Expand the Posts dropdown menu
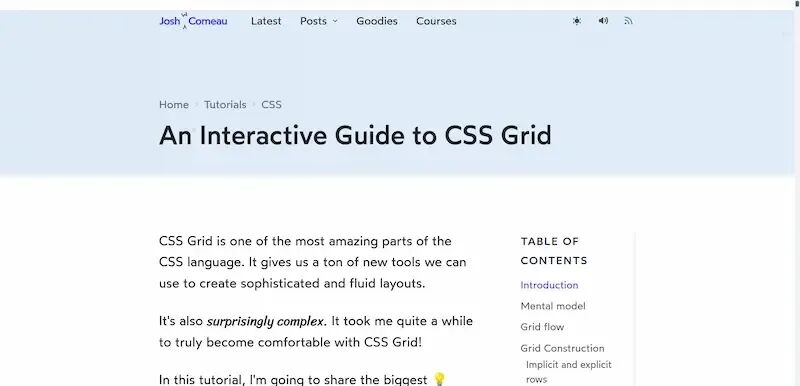 [319, 21]
